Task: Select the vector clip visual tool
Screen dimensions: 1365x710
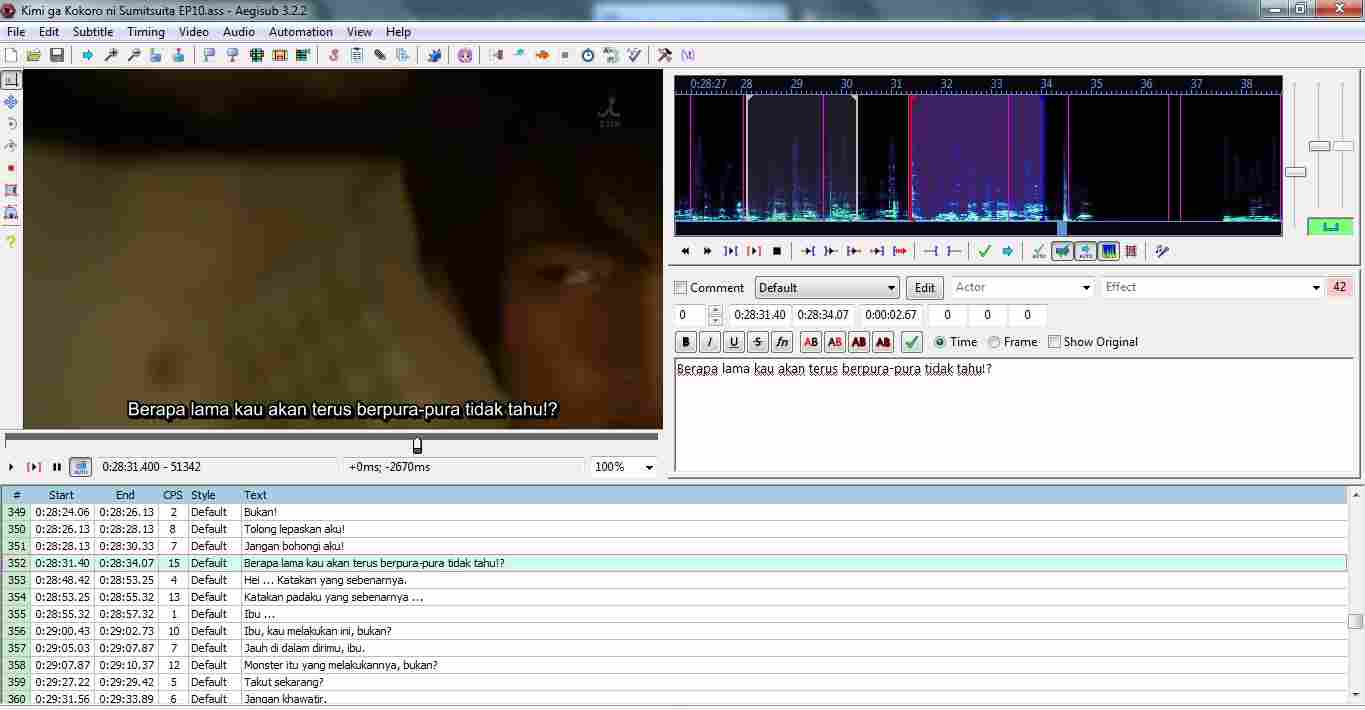Action: pyautogui.click(x=11, y=212)
